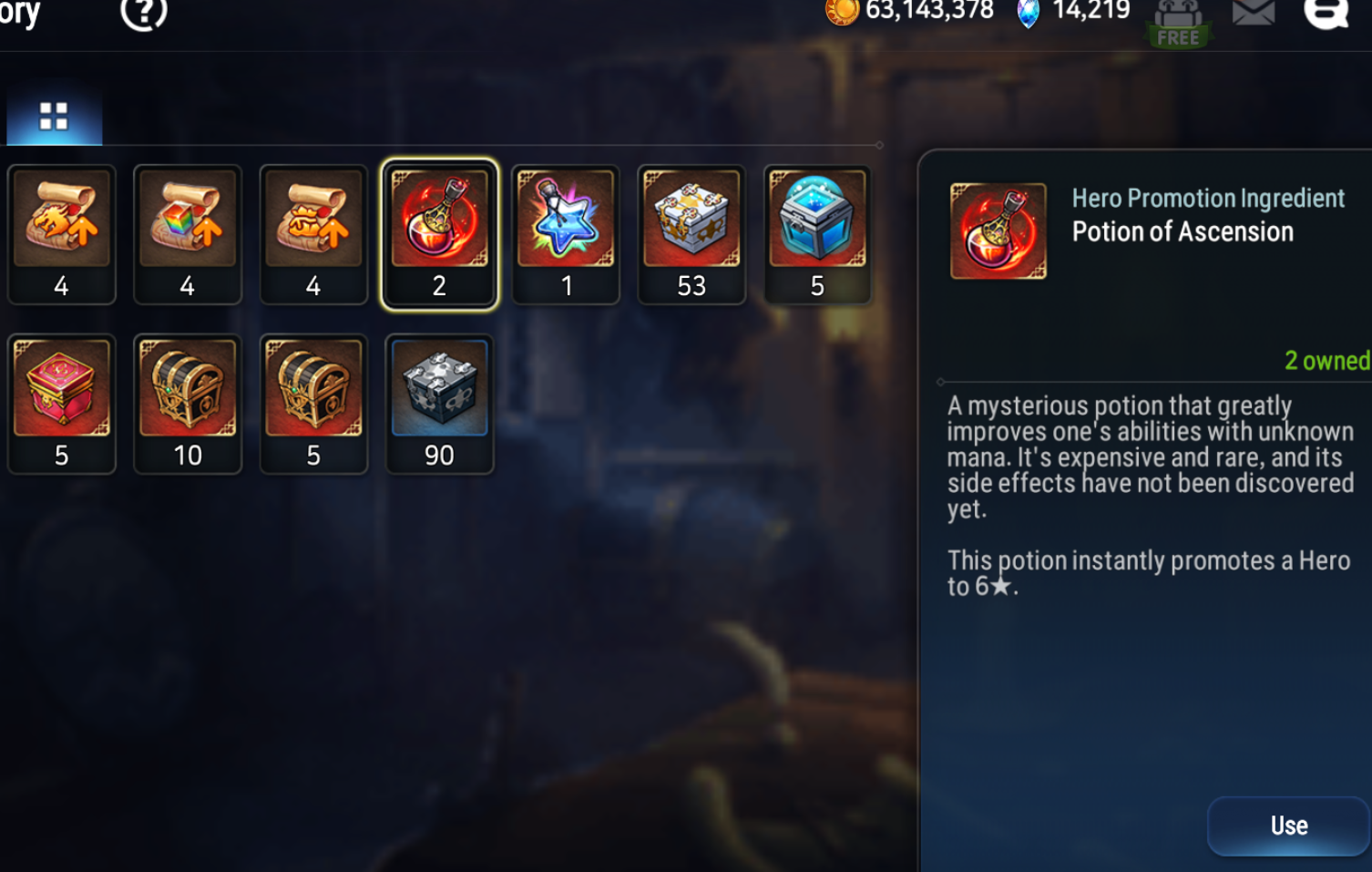
Task: Open the chat bubble icon
Action: point(1326,13)
